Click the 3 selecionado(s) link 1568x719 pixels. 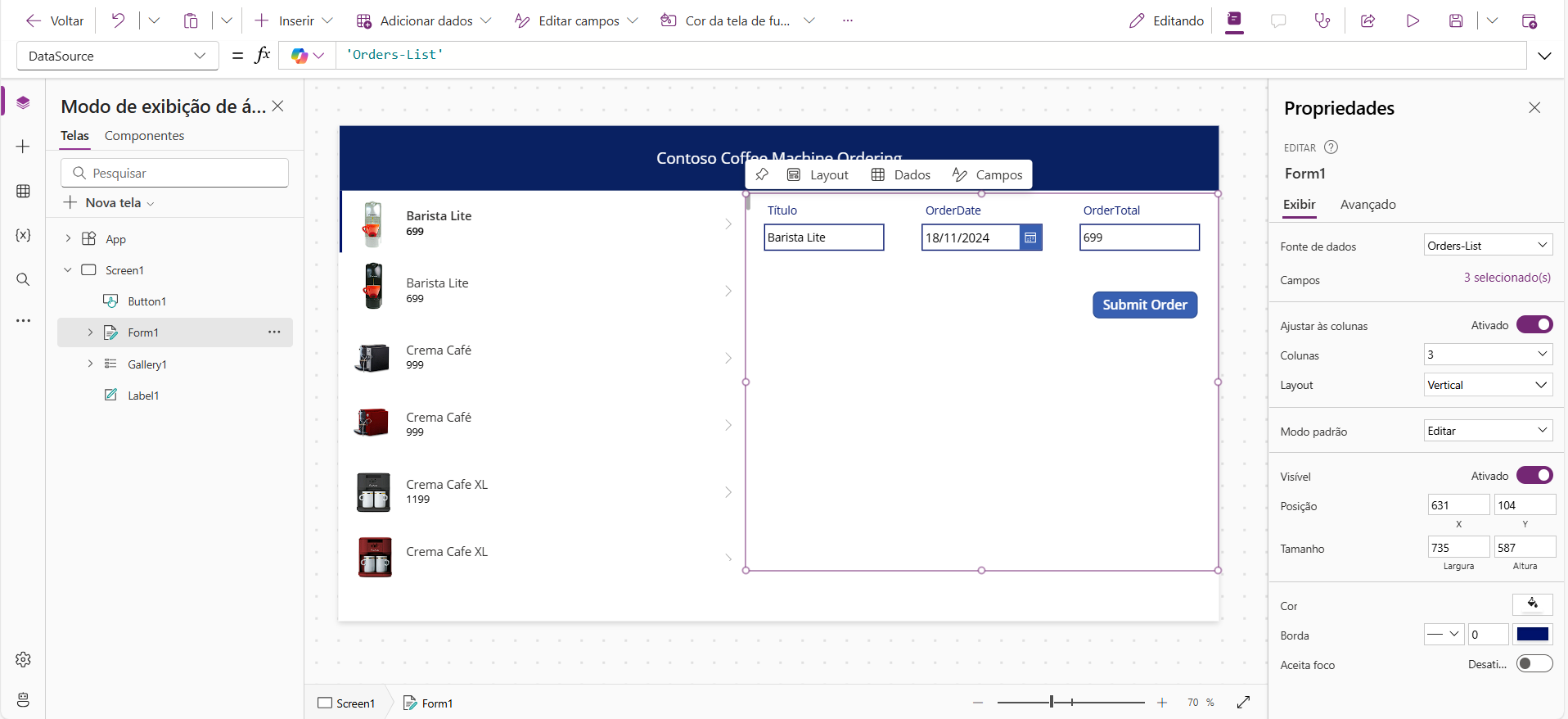pos(1507,278)
